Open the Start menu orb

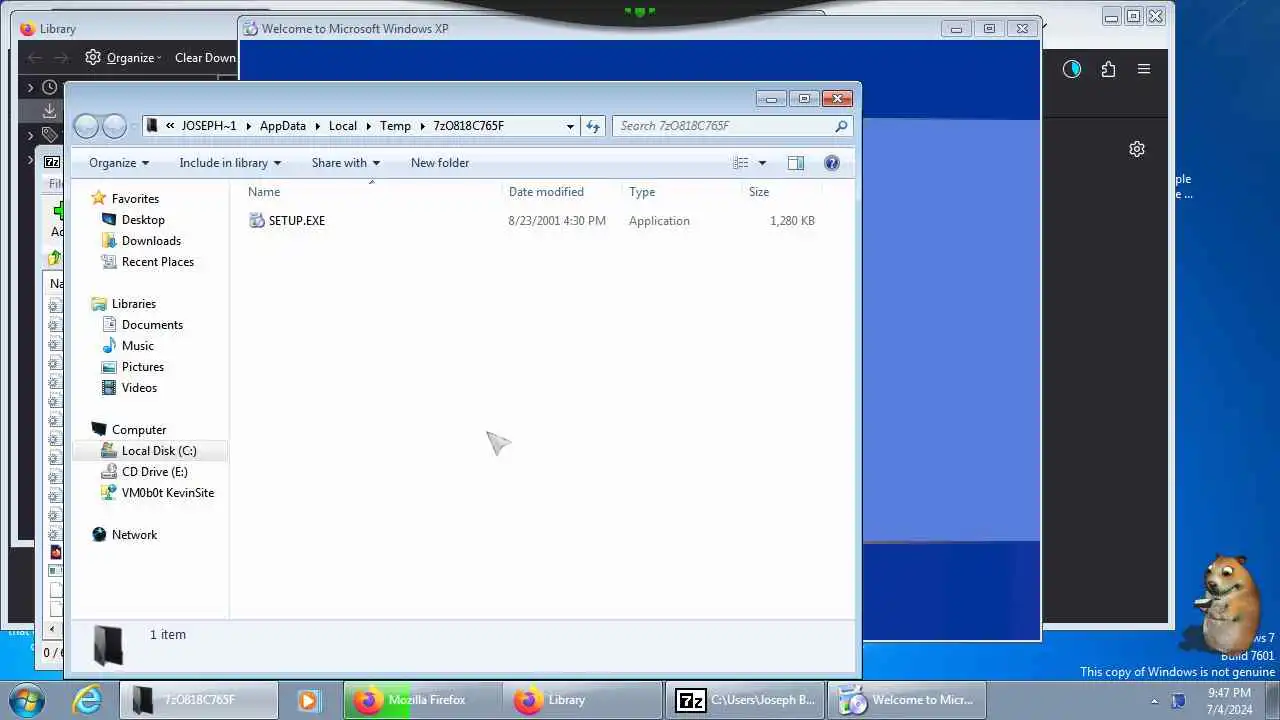(x=26, y=700)
